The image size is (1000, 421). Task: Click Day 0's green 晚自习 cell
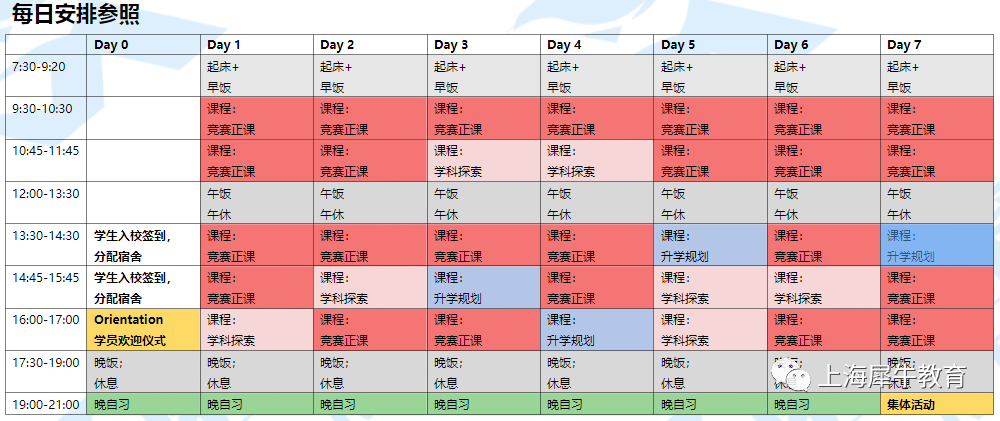pos(143,403)
